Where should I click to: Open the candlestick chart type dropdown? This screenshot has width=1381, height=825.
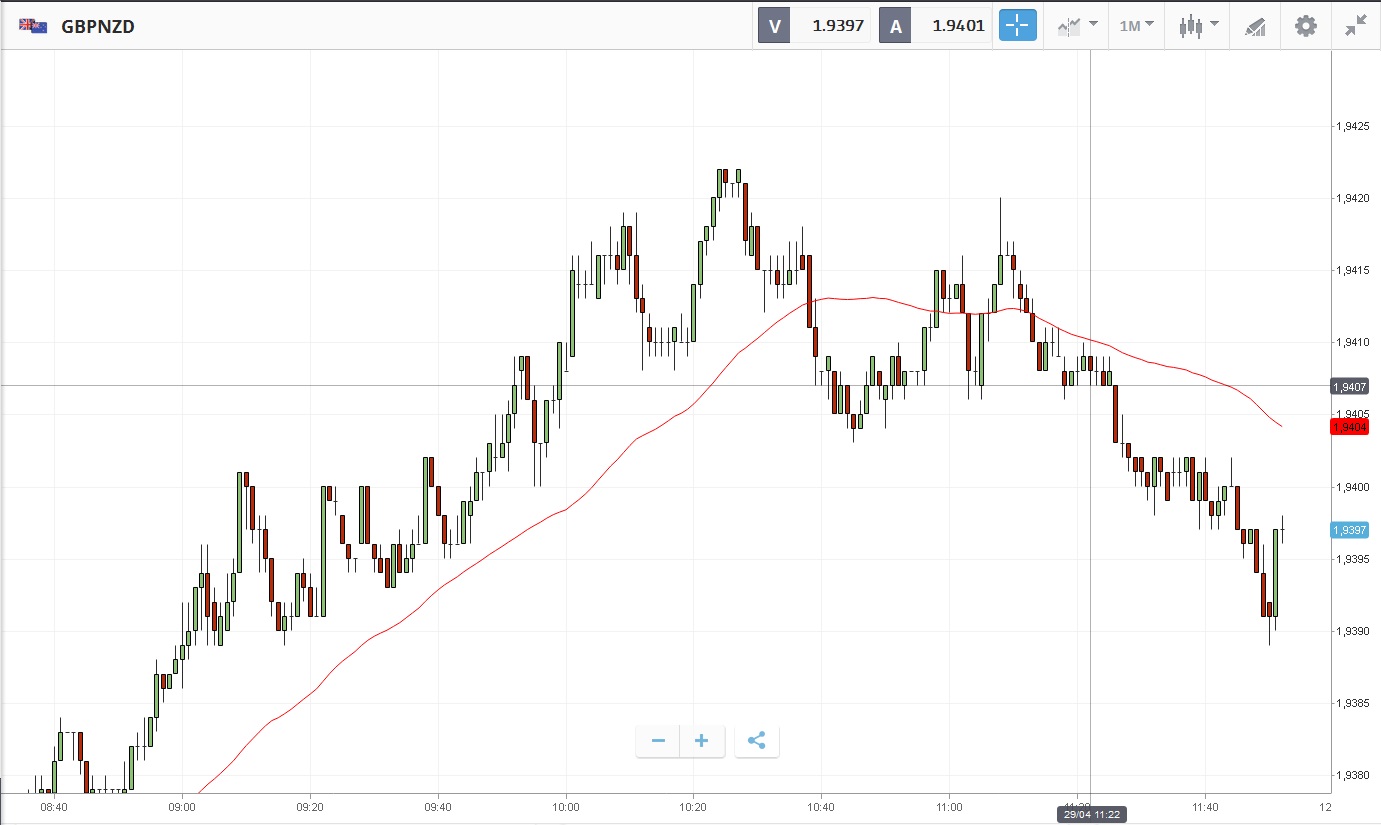pos(1198,26)
